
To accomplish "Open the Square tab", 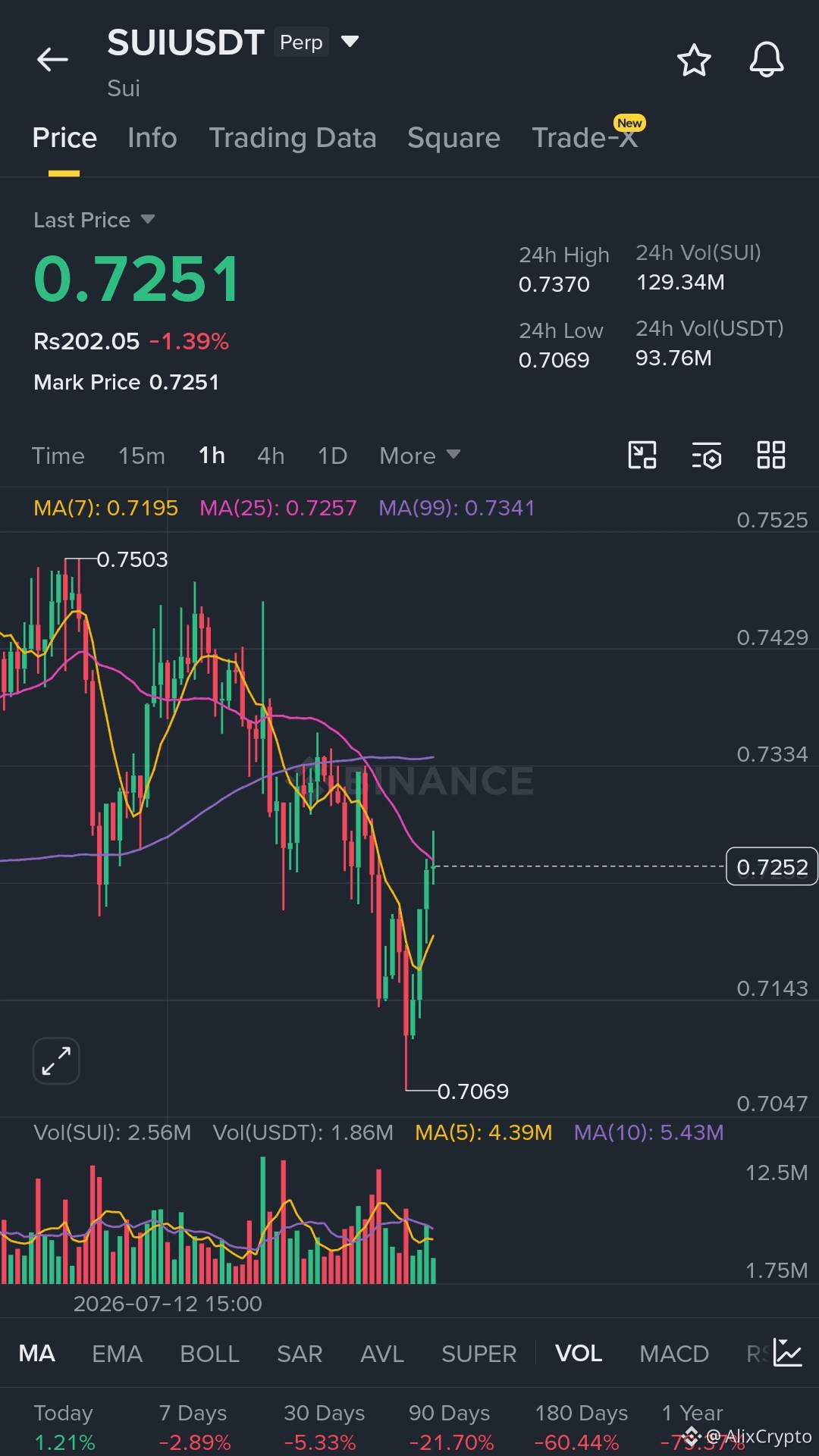I will click(453, 137).
